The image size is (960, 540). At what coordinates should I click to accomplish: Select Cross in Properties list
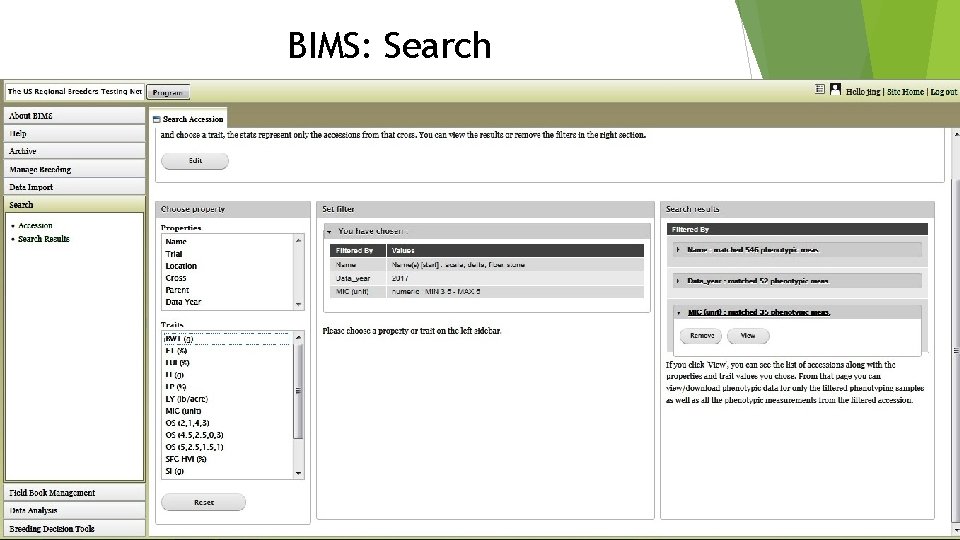click(176, 278)
